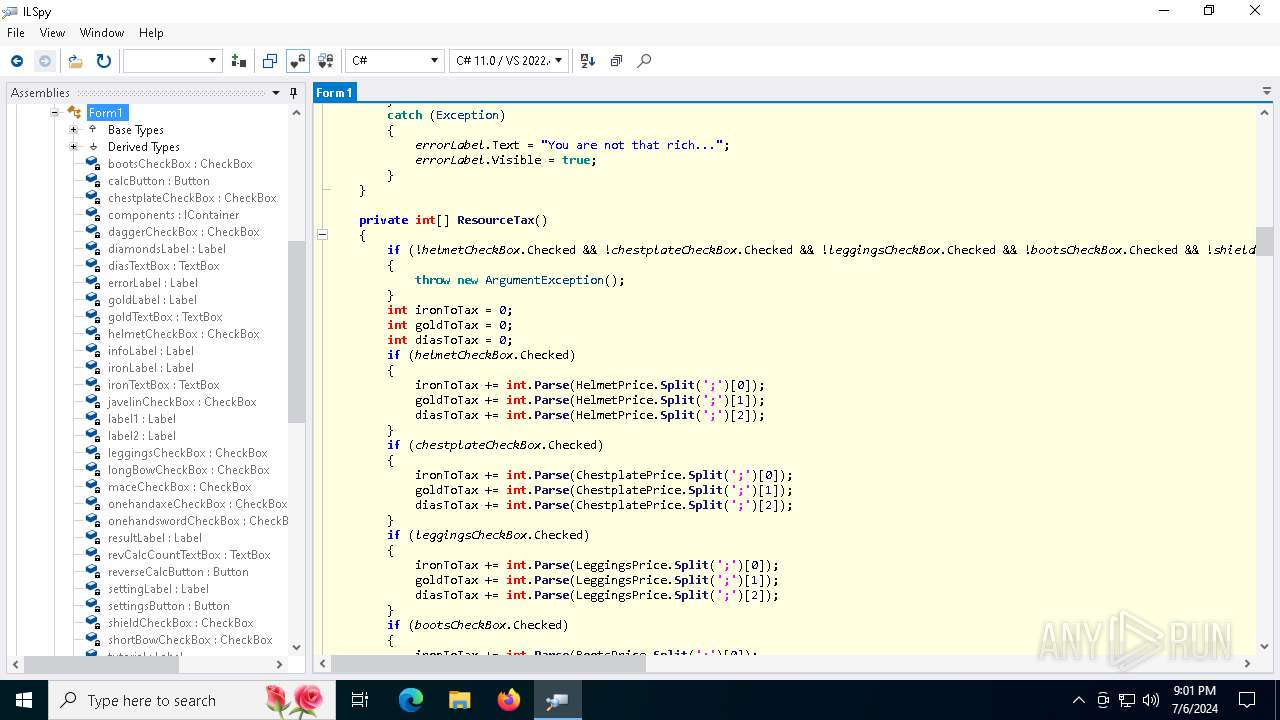Viewport: 1280px width, 720px height.
Task: Toggle Show all types and members
Action: (x=325, y=61)
